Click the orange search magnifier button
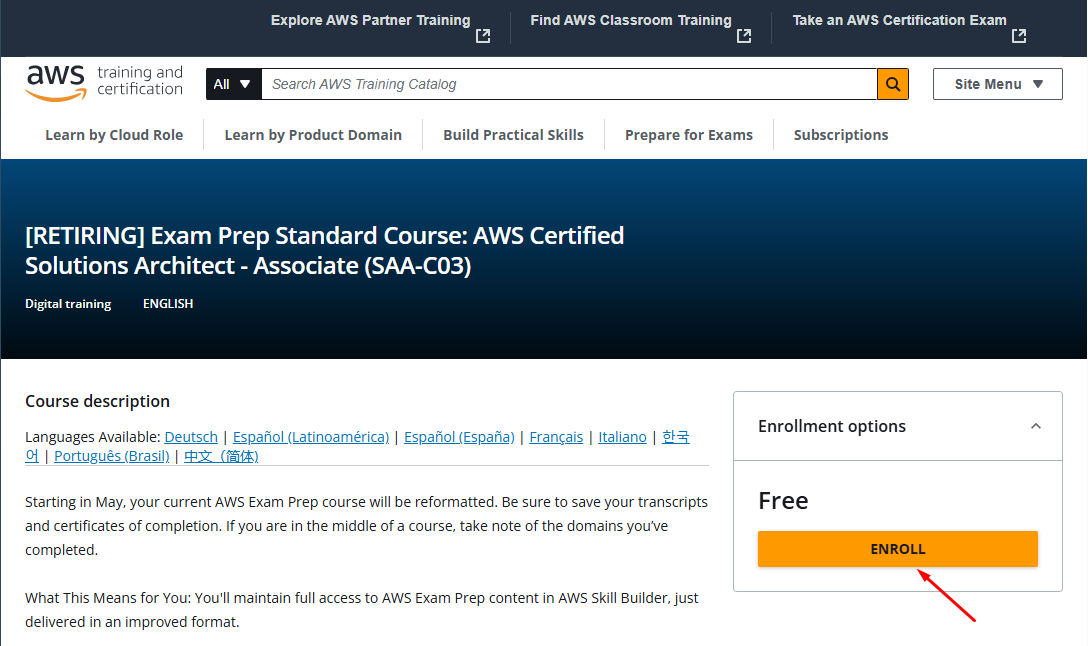Screen dimensions: 1088x646 pyautogui.click(x=892, y=84)
